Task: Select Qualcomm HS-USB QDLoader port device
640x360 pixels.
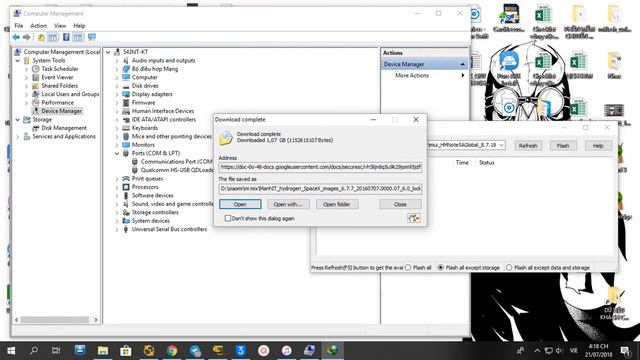Action: pyautogui.click(x=177, y=170)
